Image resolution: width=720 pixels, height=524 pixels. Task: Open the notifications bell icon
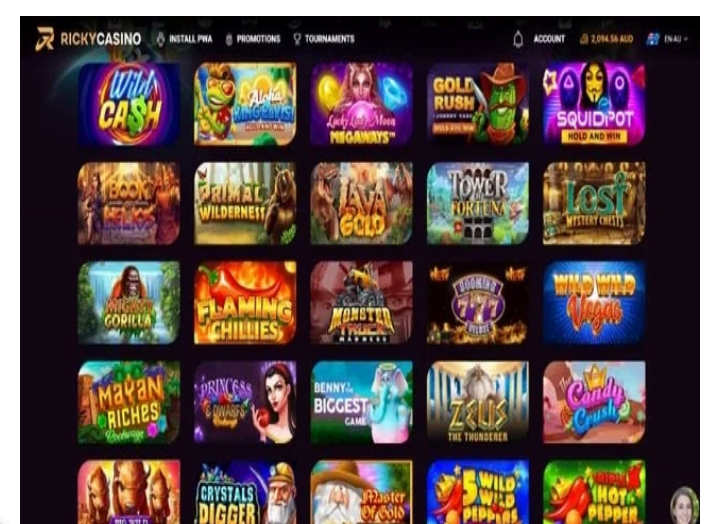pyautogui.click(x=518, y=39)
